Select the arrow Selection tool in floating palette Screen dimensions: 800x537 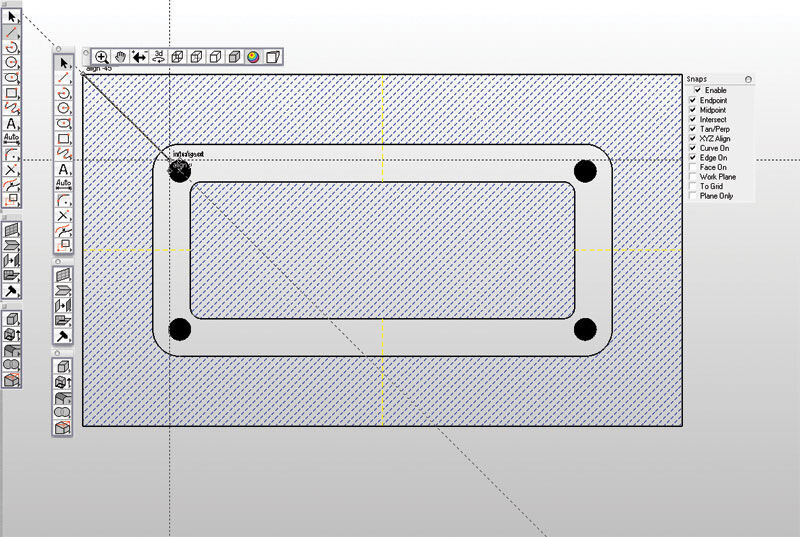click(63, 63)
